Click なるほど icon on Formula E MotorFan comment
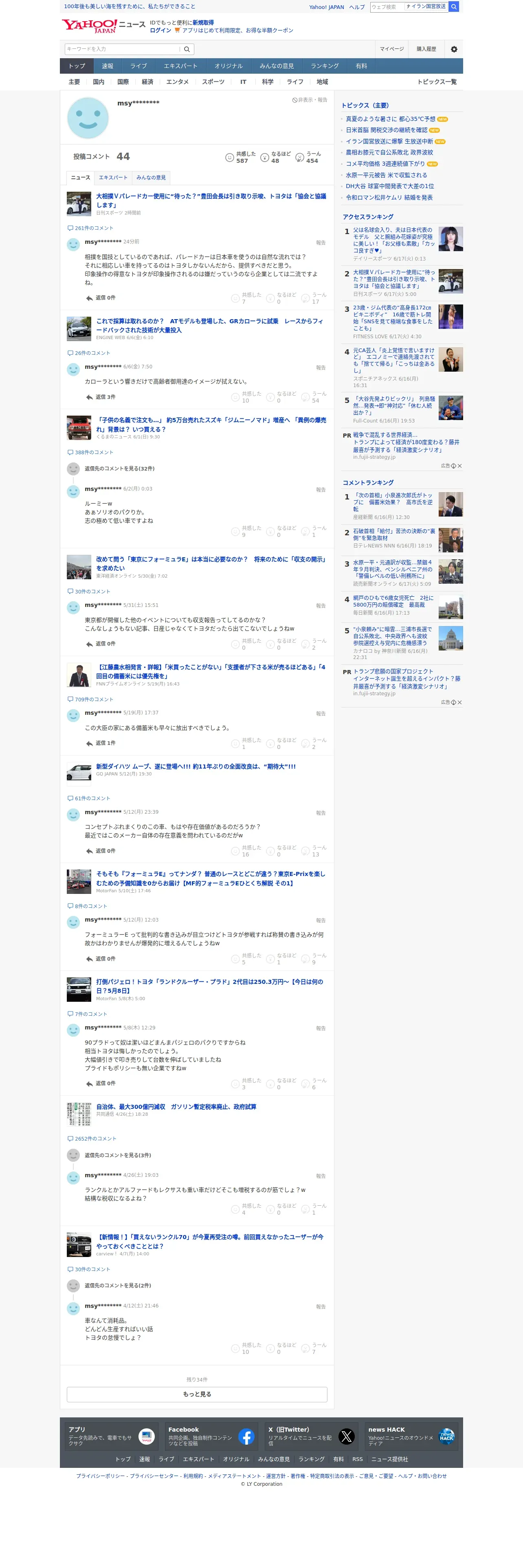Screen dimensions: 523x1568 click(x=270, y=959)
